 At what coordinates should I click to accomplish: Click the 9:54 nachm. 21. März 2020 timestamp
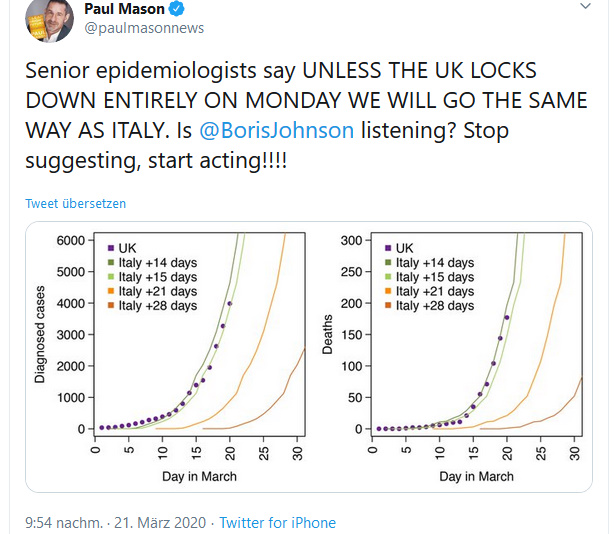114,522
